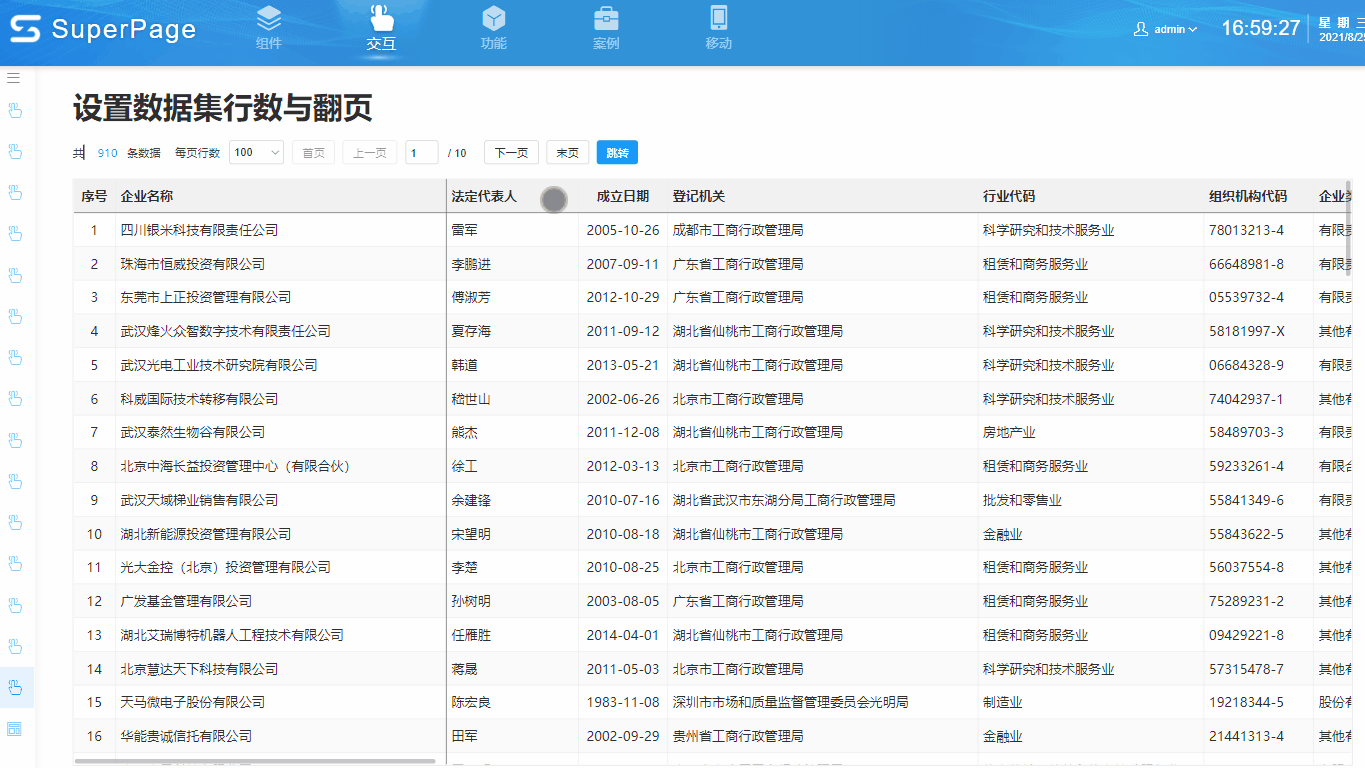
Task: Open the 案例 briefcase section
Action: [x=606, y=28]
